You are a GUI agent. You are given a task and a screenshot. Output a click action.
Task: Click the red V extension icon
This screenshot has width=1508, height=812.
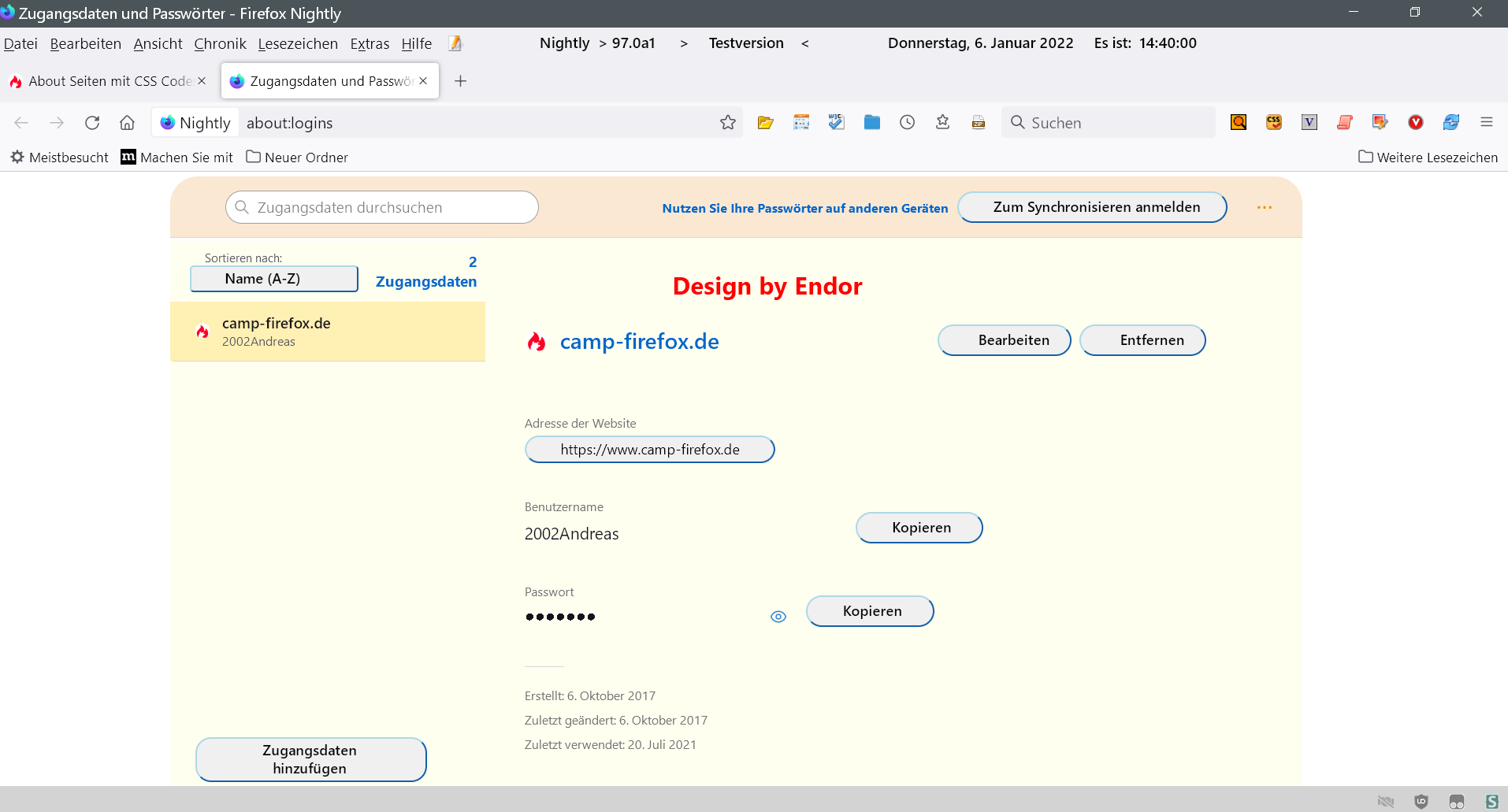click(x=1415, y=122)
